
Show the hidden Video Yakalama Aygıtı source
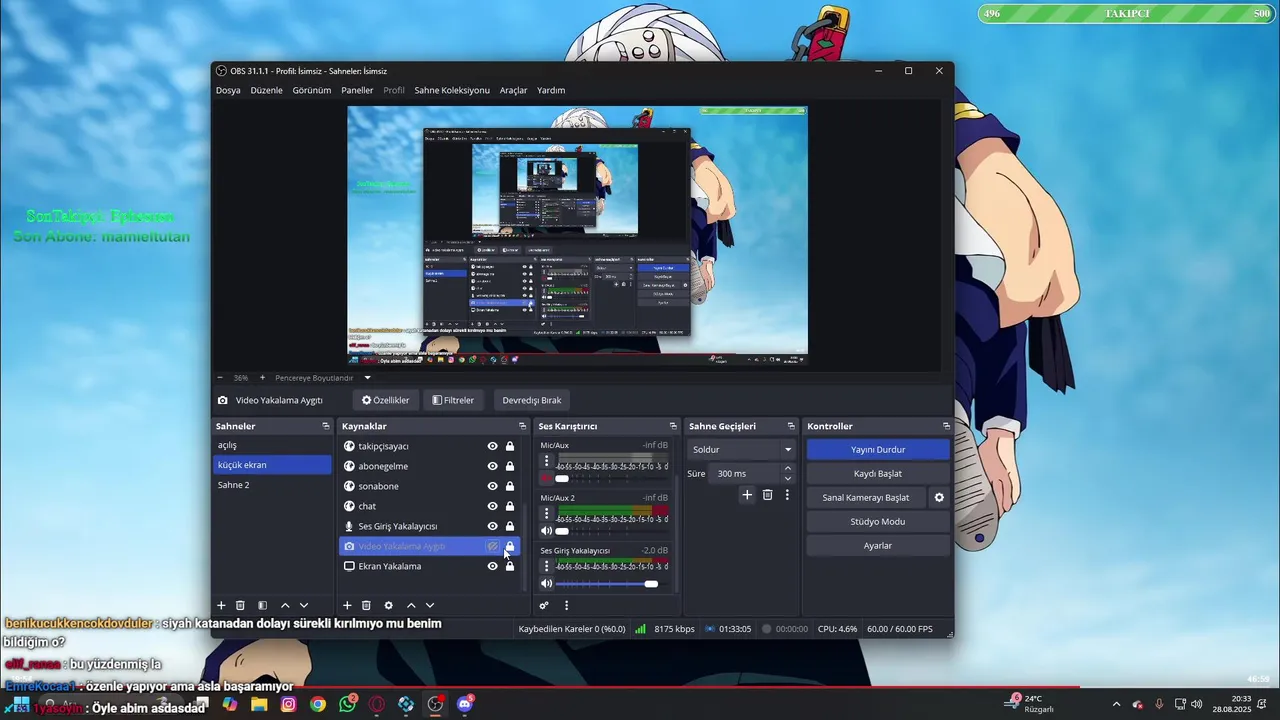(x=492, y=546)
